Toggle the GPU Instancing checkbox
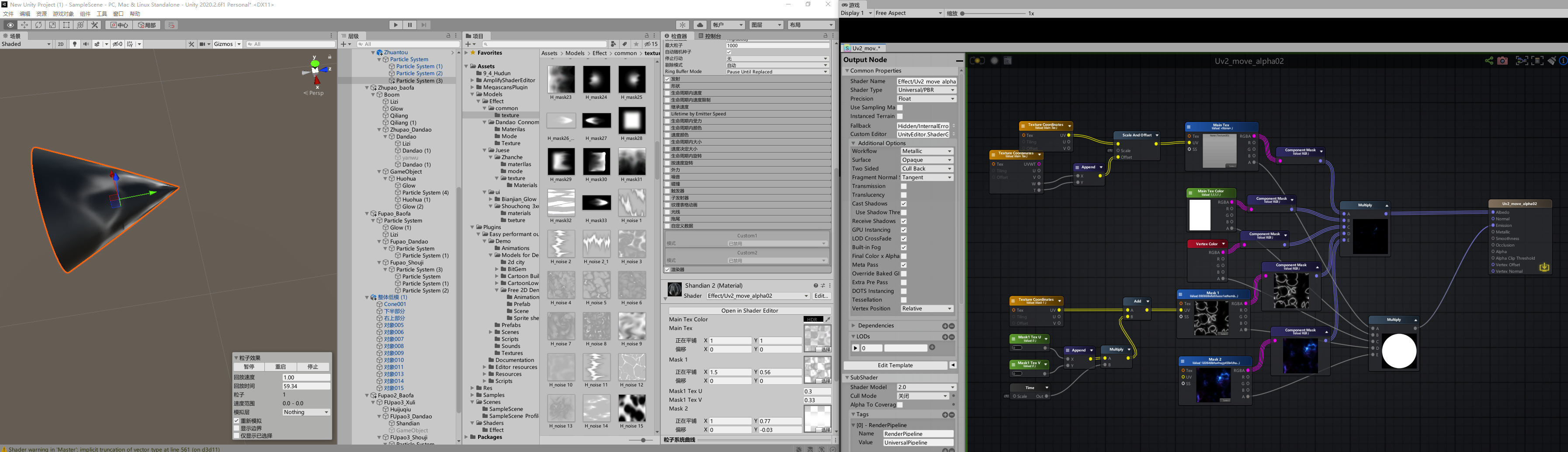The height and width of the screenshot is (452, 1568). pos(903,229)
